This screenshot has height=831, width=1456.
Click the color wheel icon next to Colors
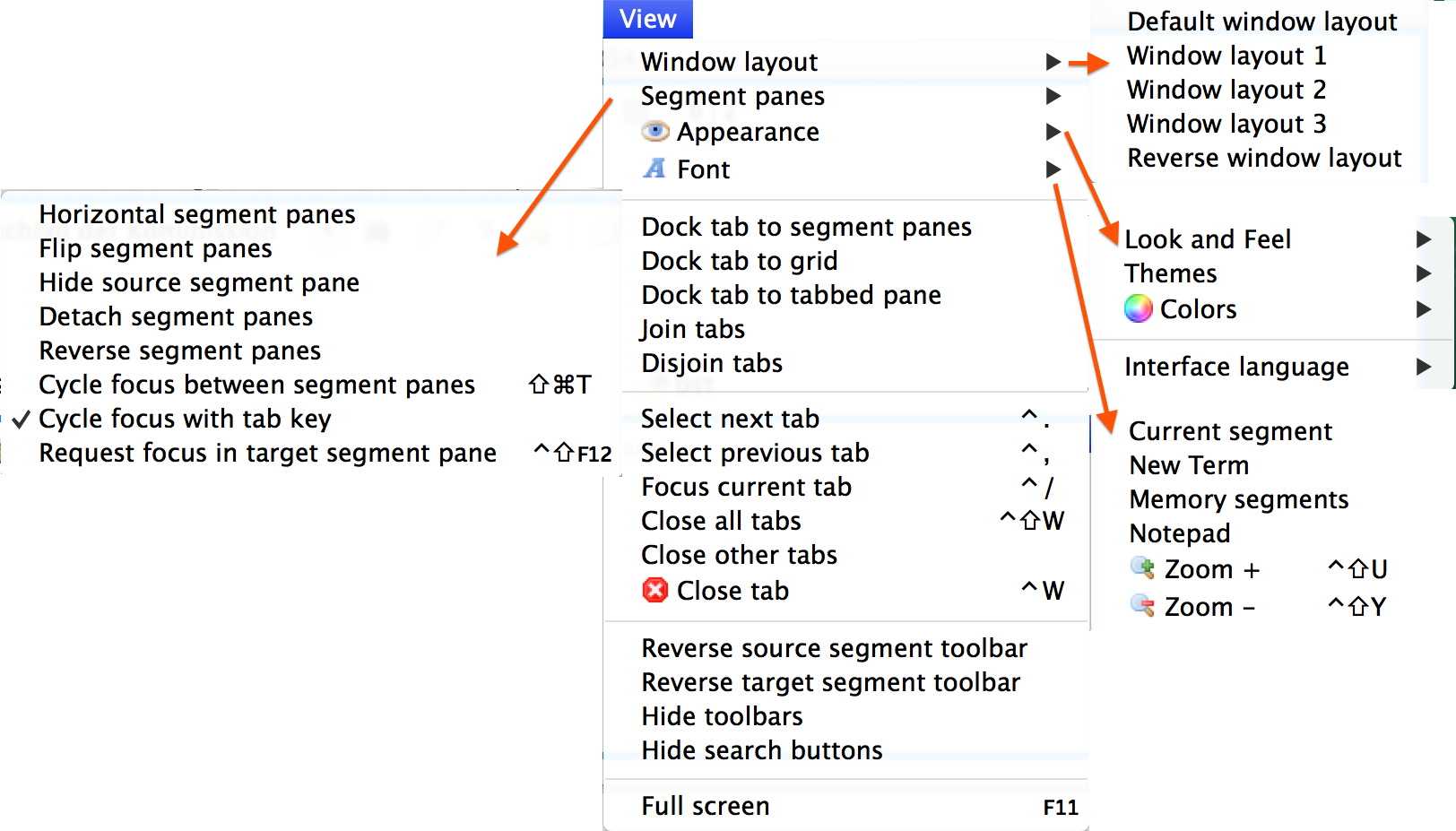[x=1136, y=308]
